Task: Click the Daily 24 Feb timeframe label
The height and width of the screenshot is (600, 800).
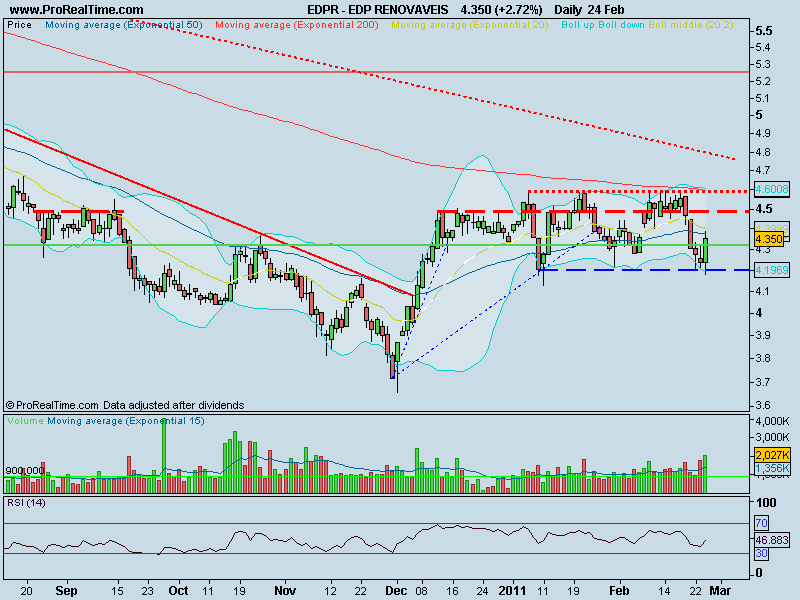Action: 589,10
